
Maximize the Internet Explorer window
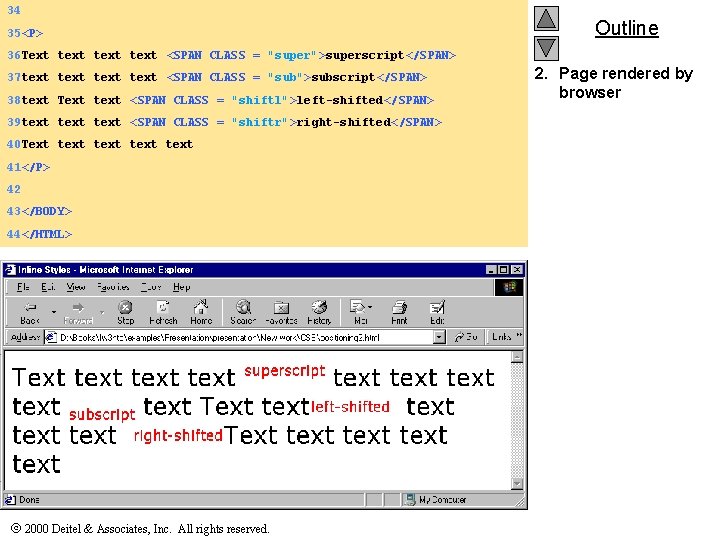pyautogui.click(x=503, y=270)
